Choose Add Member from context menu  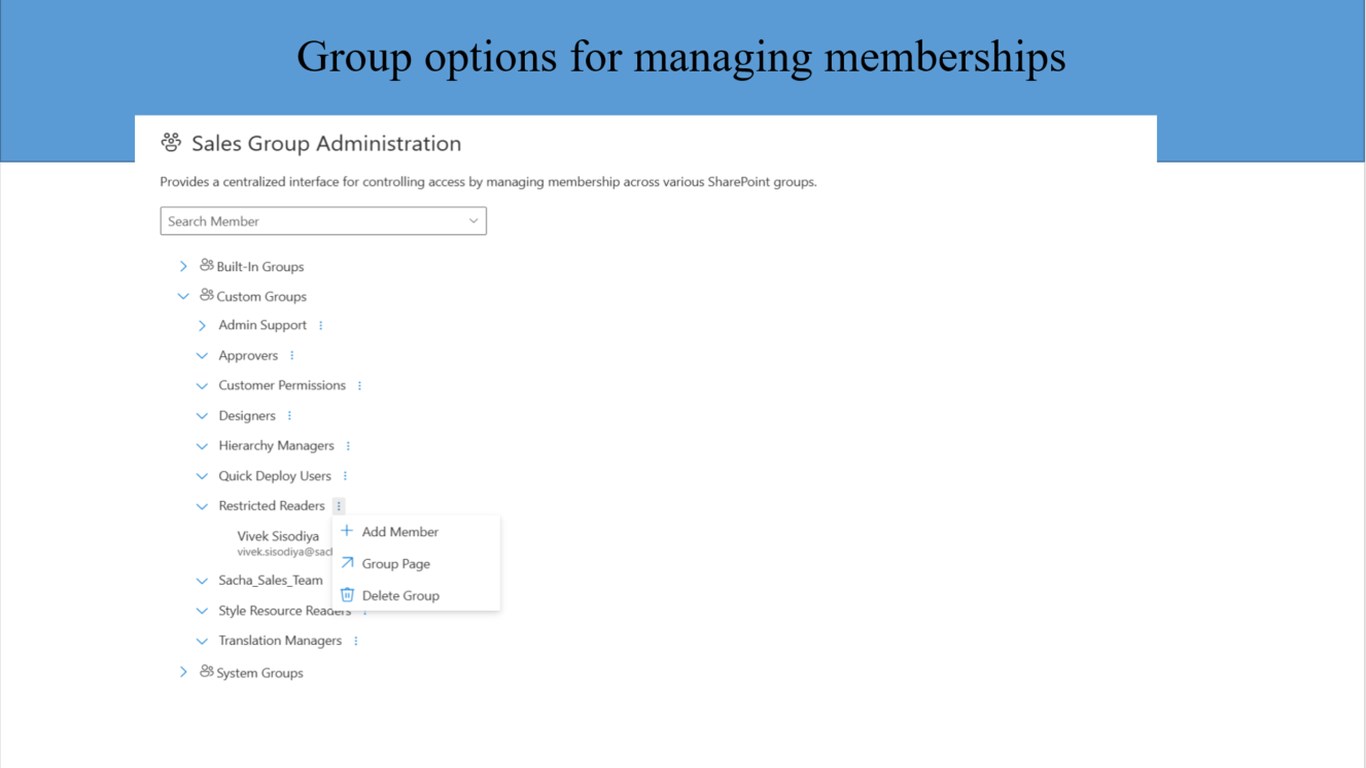pos(400,532)
